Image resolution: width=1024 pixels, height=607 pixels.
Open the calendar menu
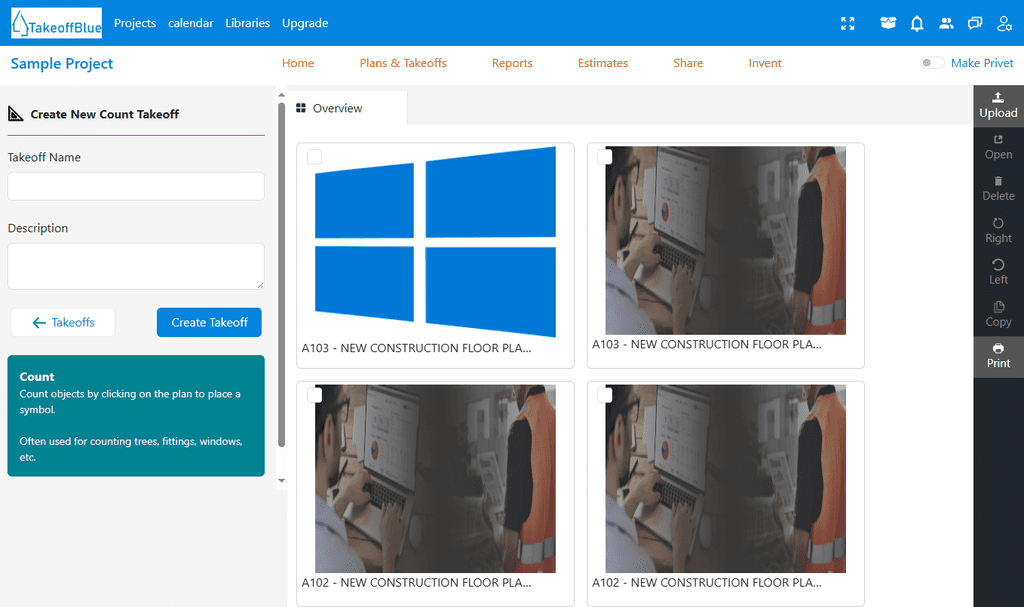[191, 23]
